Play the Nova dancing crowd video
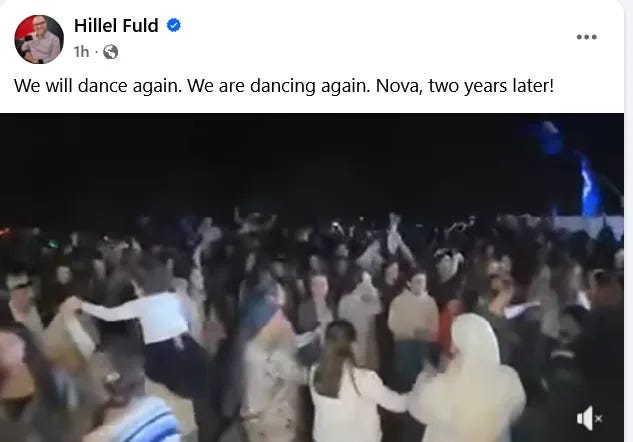This screenshot has width=633, height=442. pos(312,277)
